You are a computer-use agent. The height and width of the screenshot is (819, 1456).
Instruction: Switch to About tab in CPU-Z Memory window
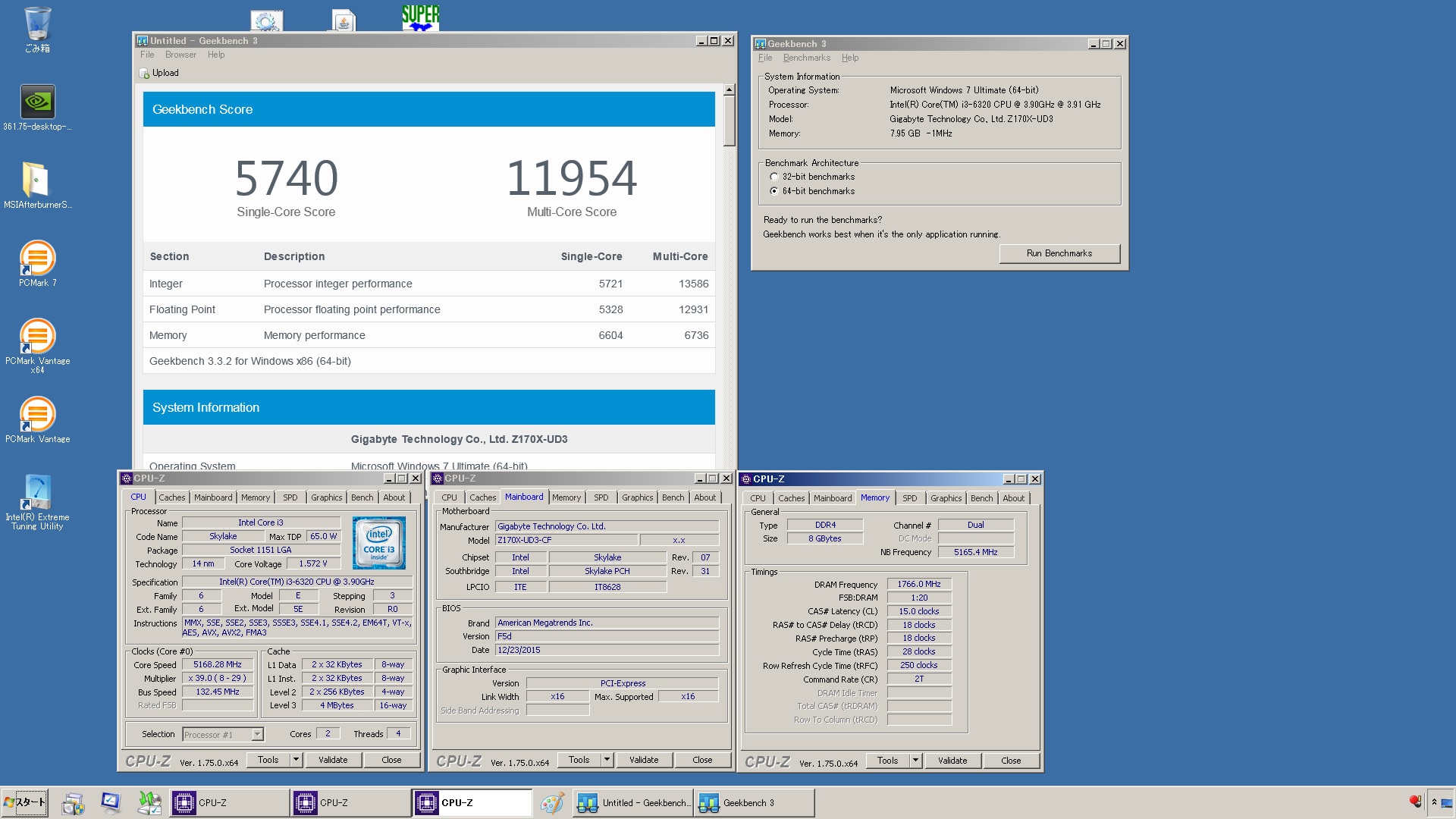[1014, 498]
